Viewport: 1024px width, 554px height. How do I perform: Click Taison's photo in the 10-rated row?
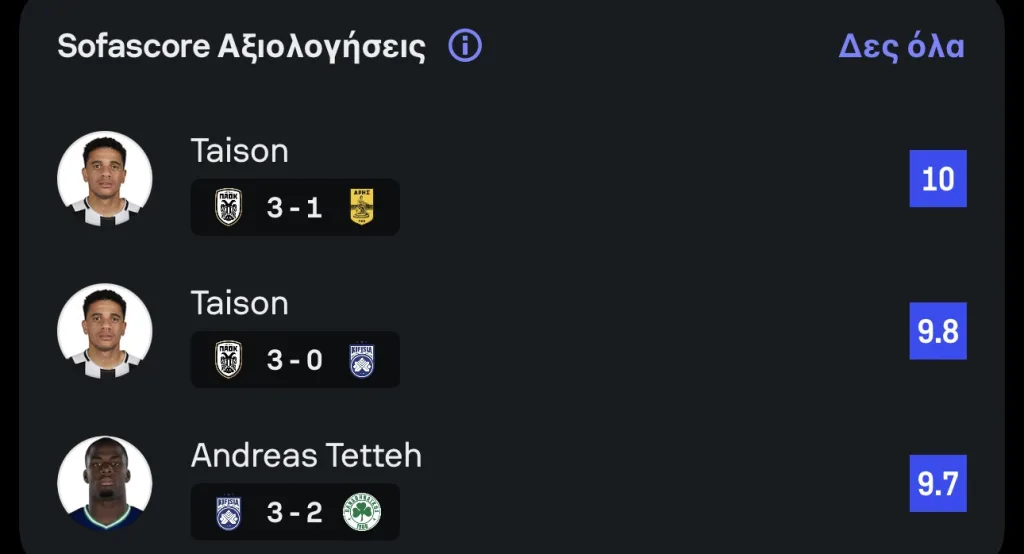tap(105, 179)
